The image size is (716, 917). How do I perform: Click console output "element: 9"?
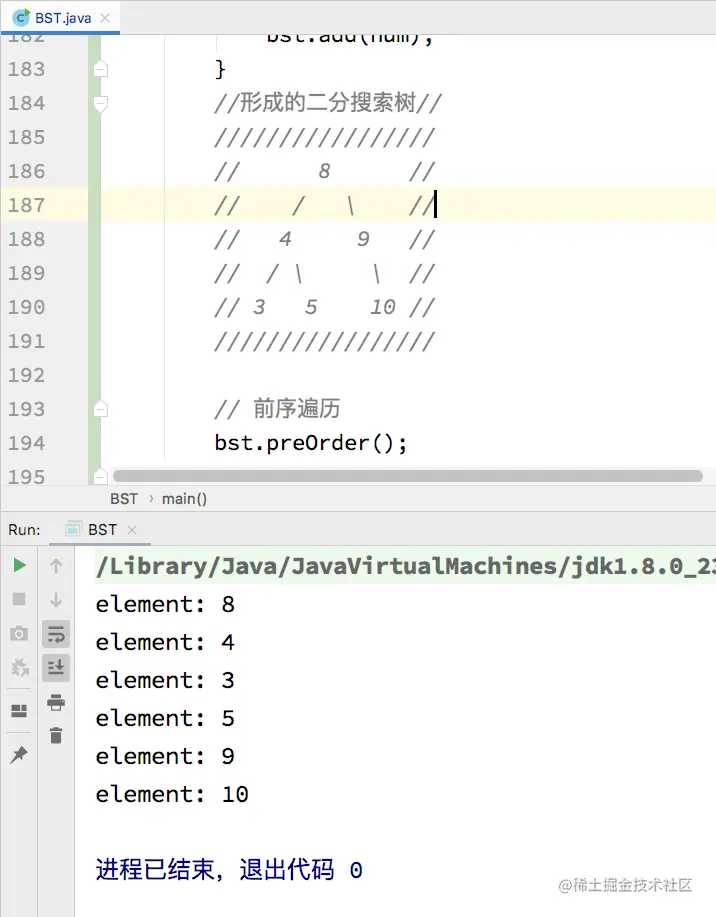[x=165, y=756]
